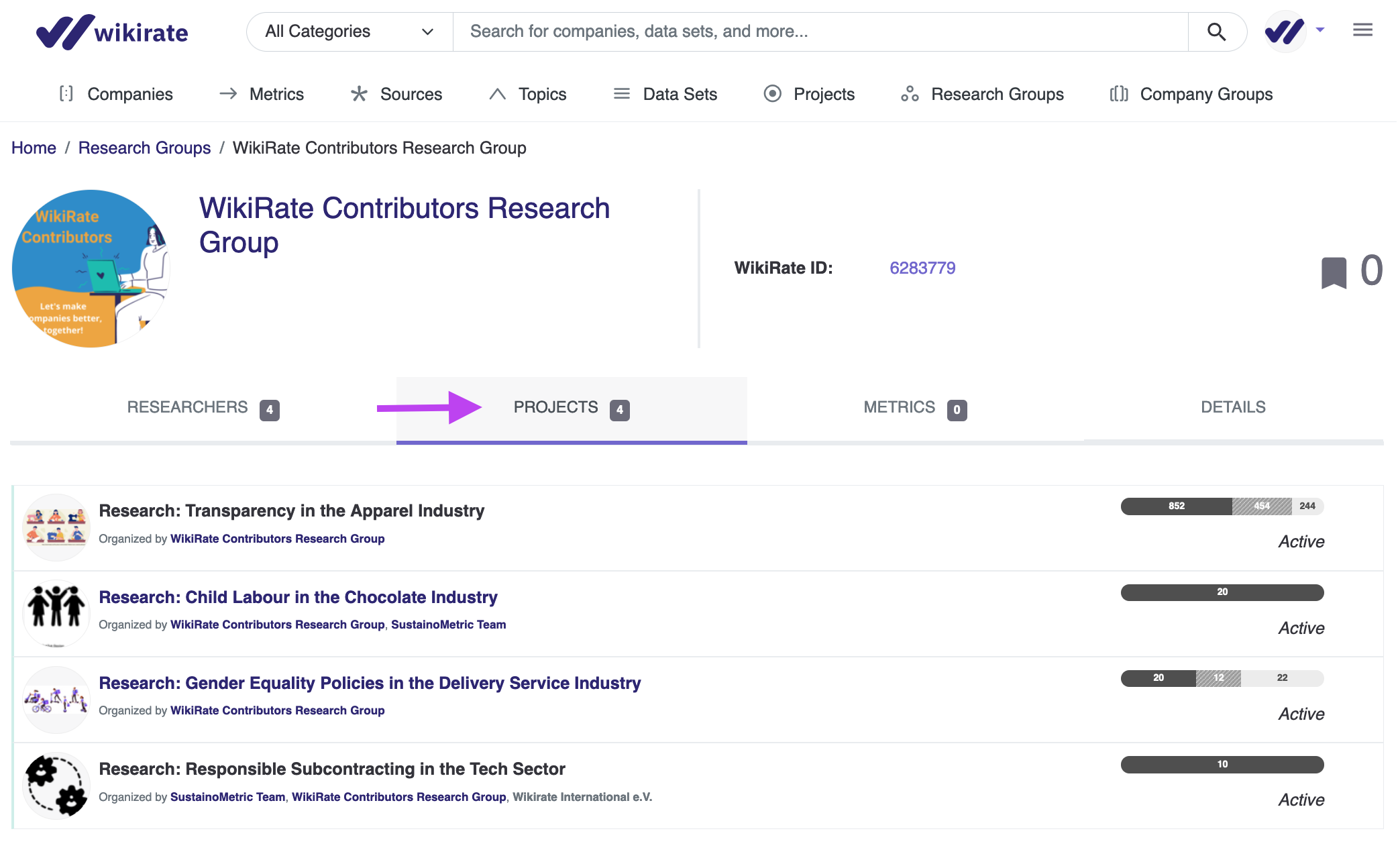Open the WikiRate Contributors Research Group title
Image resolution: width=1400 pixels, height=862 pixels.
coord(404,225)
